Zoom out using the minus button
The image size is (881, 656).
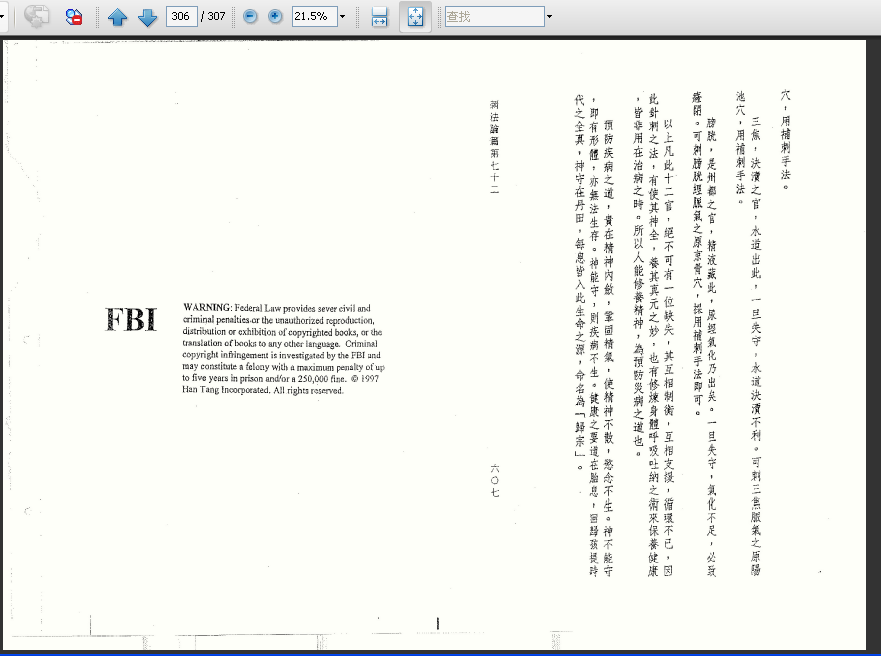point(250,17)
